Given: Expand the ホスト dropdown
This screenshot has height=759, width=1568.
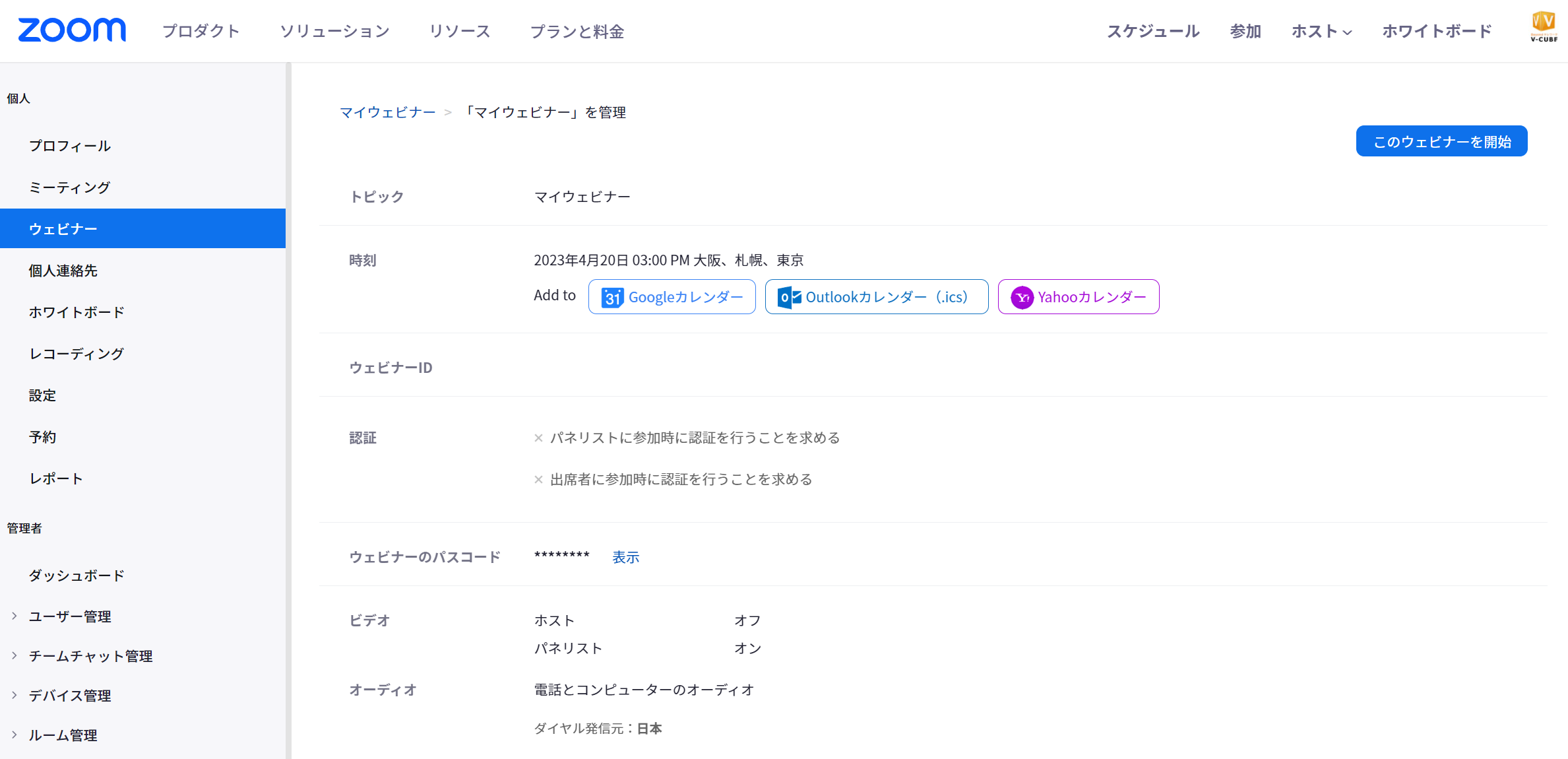Looking at the screenshot, I should coord(1322,31).
